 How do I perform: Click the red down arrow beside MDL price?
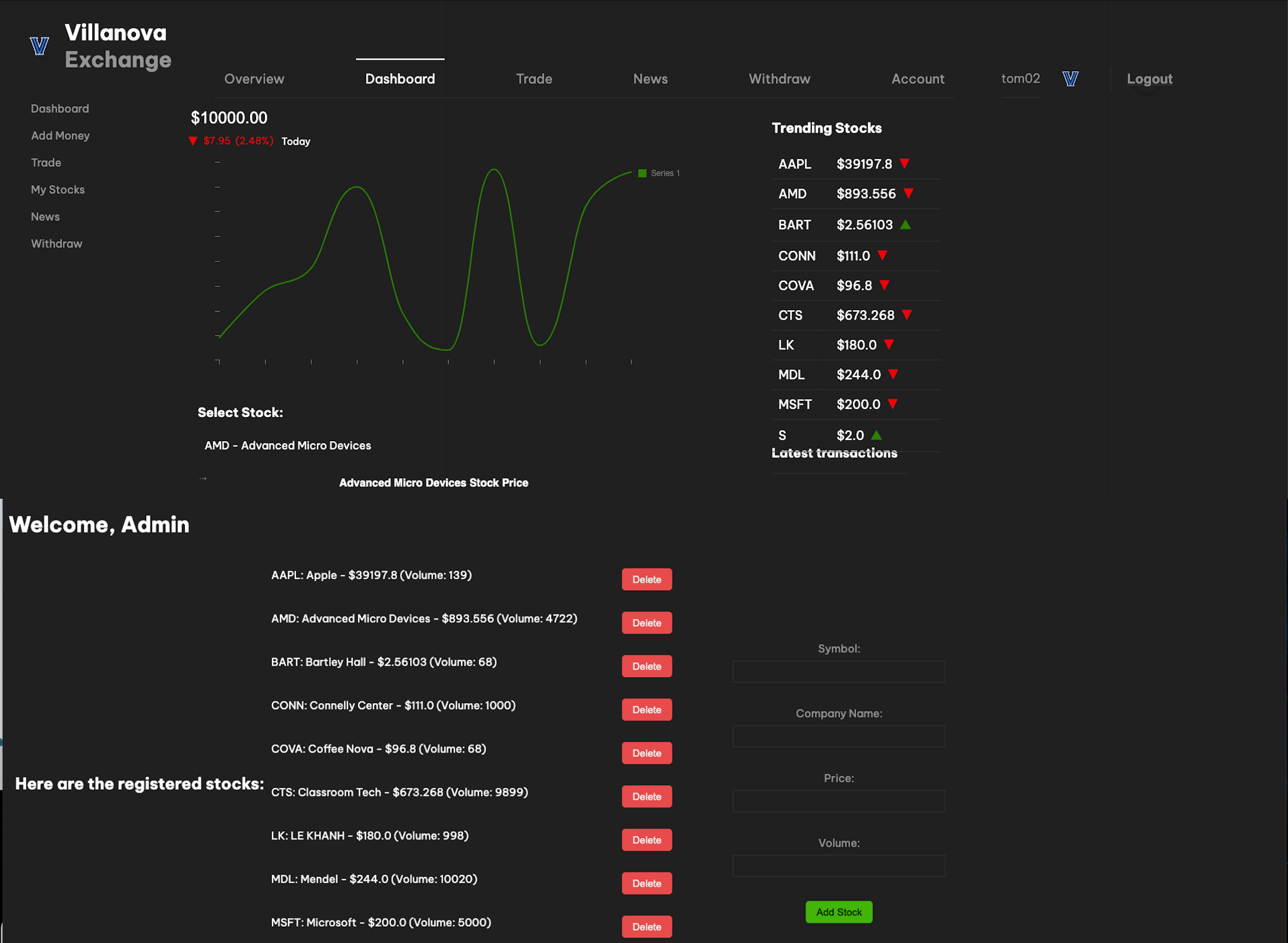click(x=893, y=374)
